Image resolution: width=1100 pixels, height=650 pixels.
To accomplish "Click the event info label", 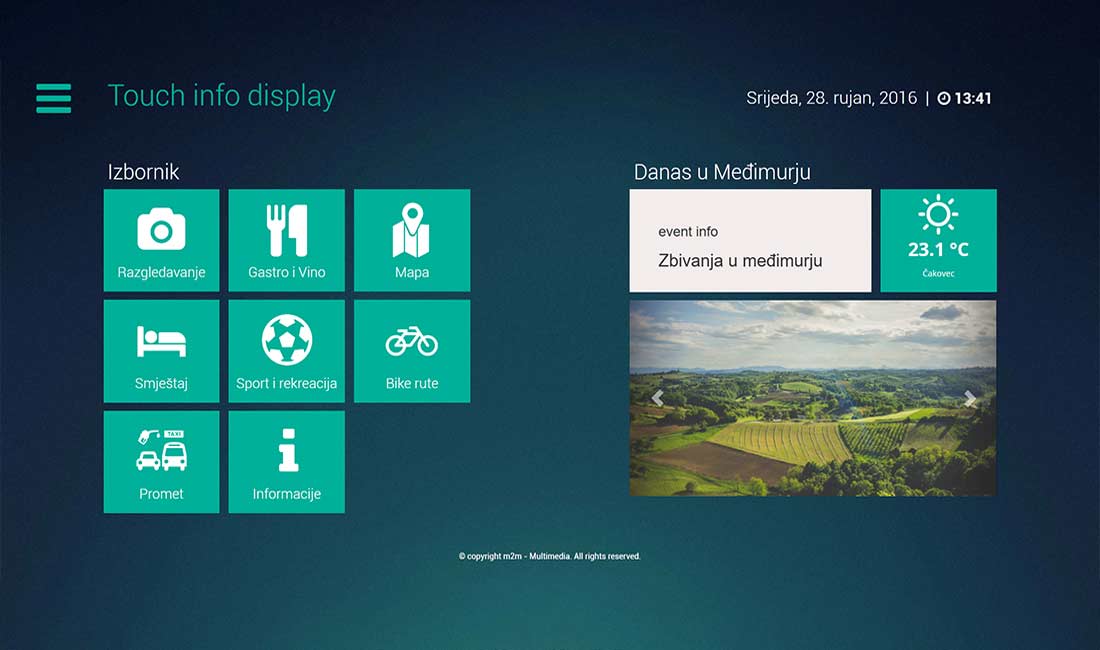I will 688,231.
